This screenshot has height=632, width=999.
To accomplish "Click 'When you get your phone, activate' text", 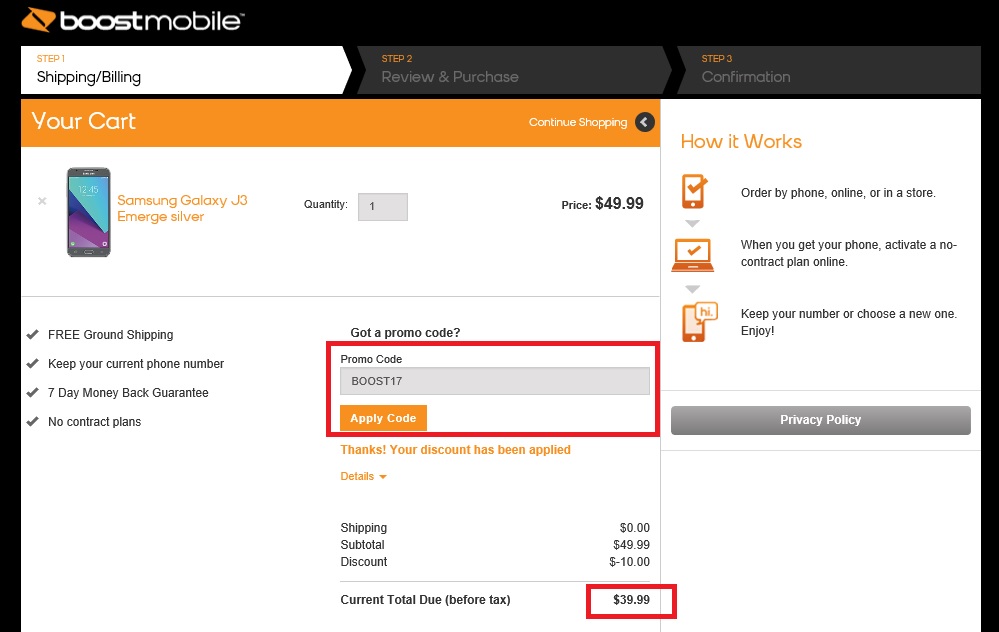I will click(849, 253).
